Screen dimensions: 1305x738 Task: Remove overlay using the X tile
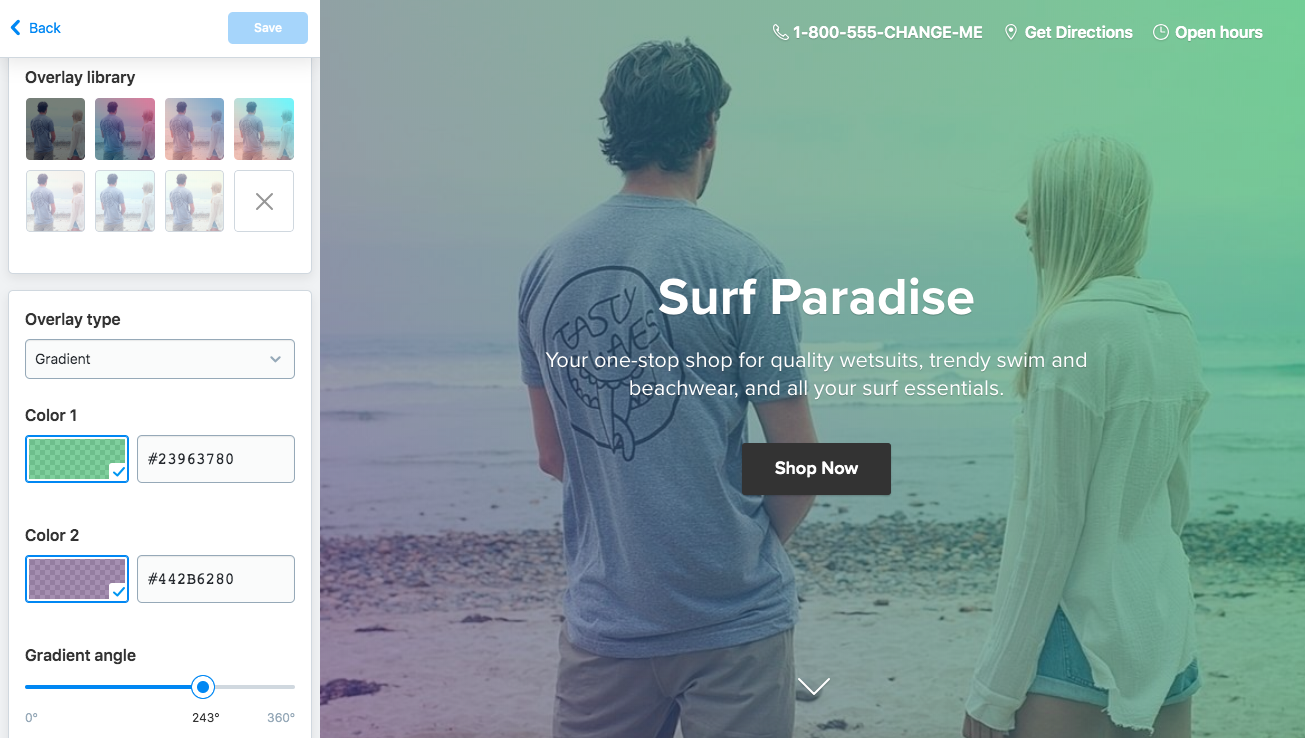(264, 201)
